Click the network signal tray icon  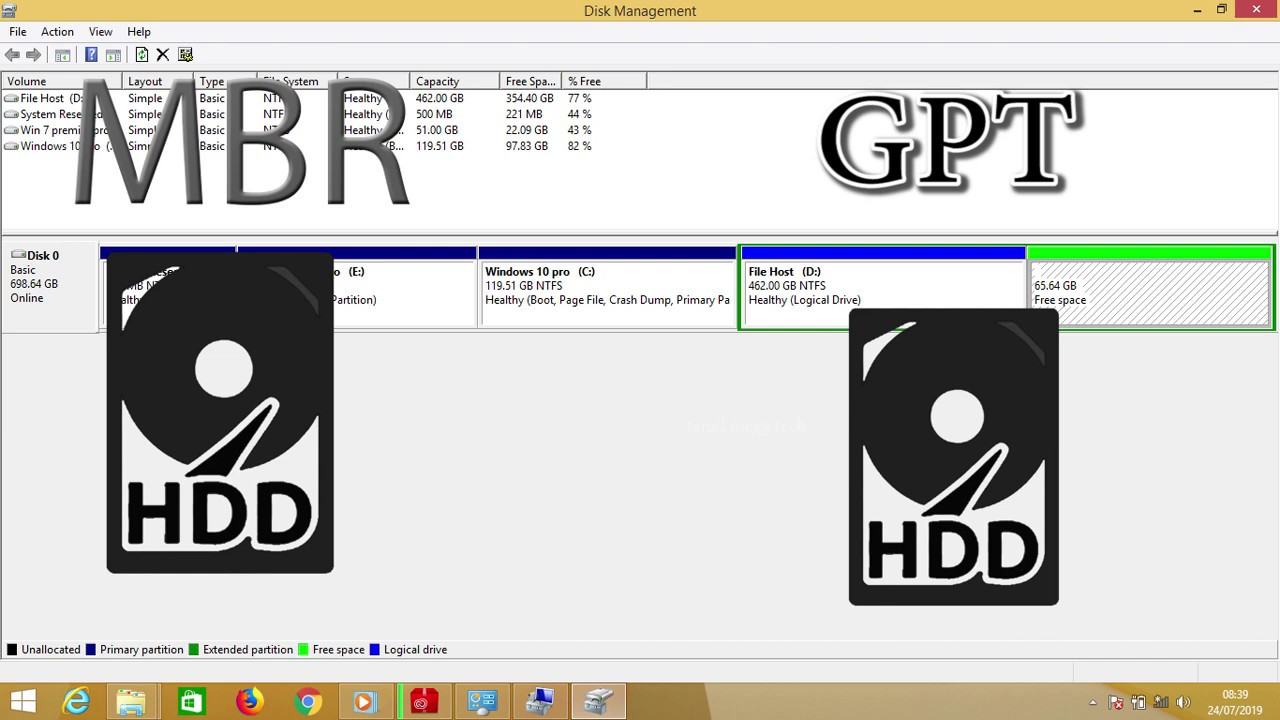click(1161, 702)
